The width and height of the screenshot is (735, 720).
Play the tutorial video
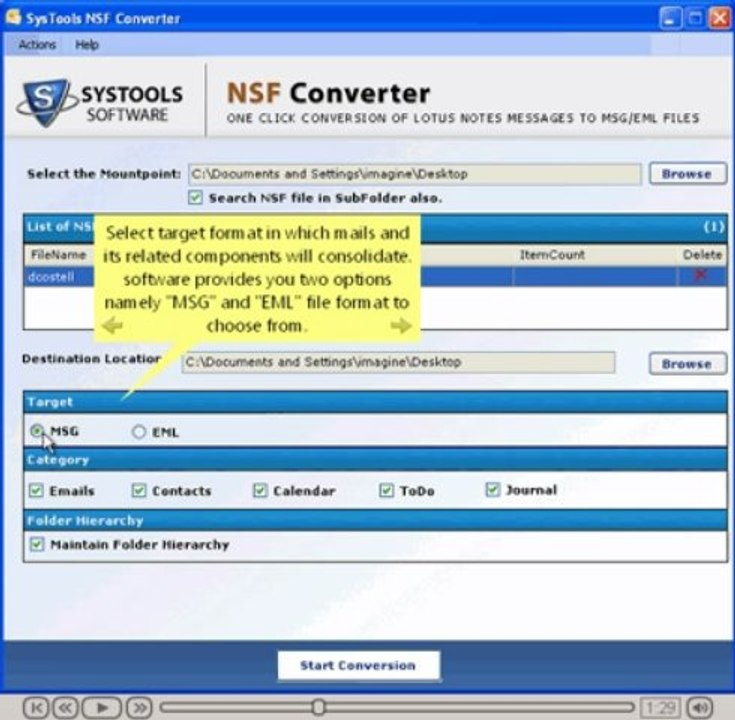102,707
